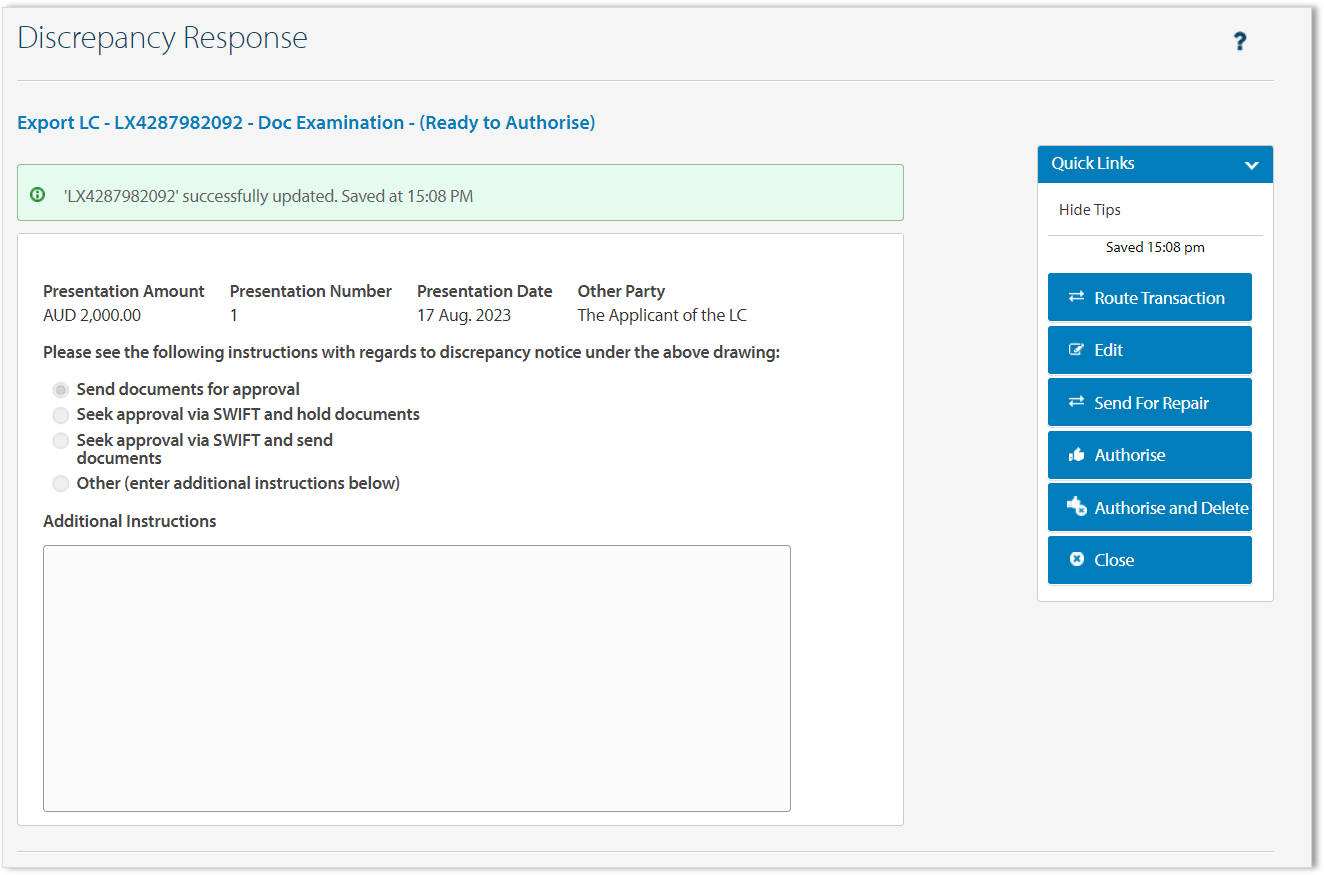The width and height of the screenshot is (1324, 875).
Task: Click the Send For Repair arrows icon
Action: coord(1076,402)
